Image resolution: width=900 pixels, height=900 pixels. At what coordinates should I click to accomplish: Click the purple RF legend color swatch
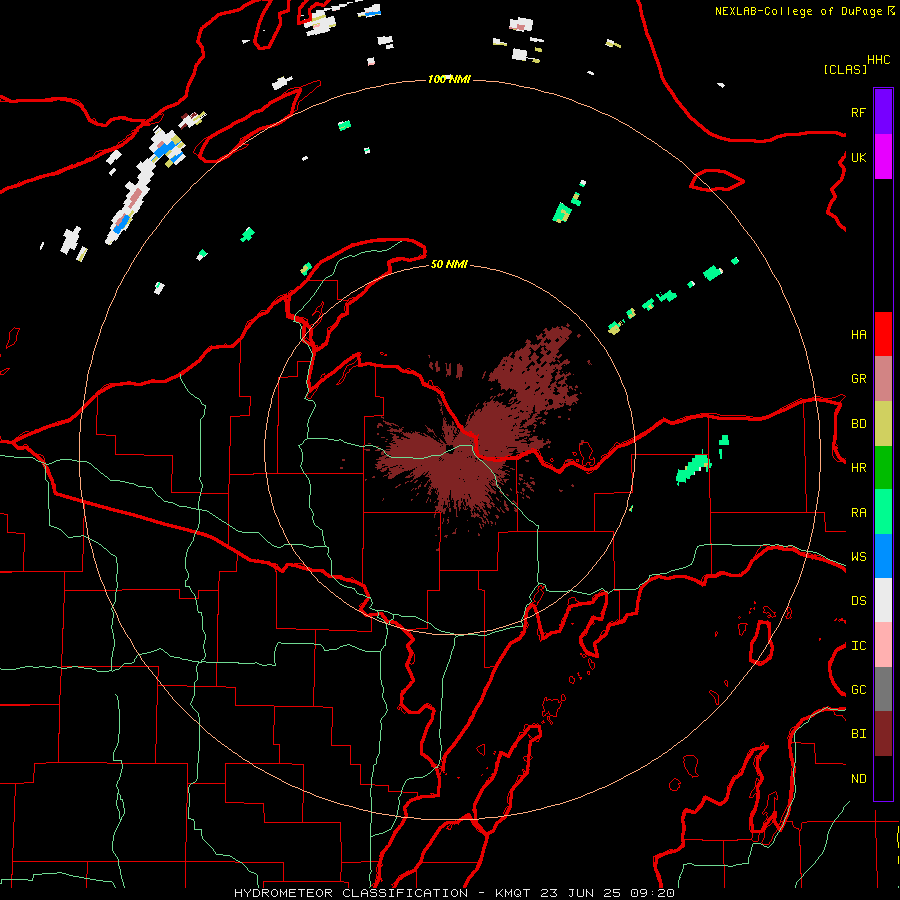point(883,112)
